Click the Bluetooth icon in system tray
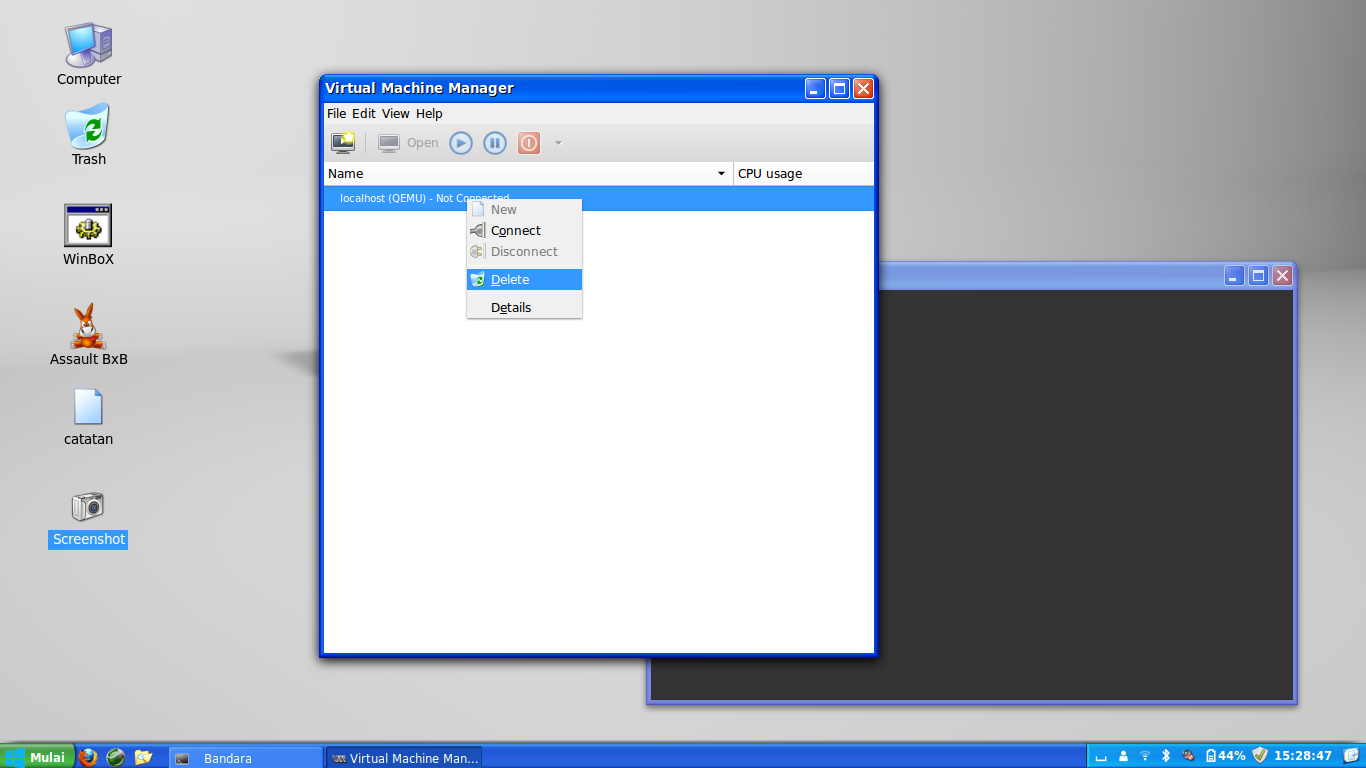The height and width of the screenshot is (768, 1366). 1166,757
